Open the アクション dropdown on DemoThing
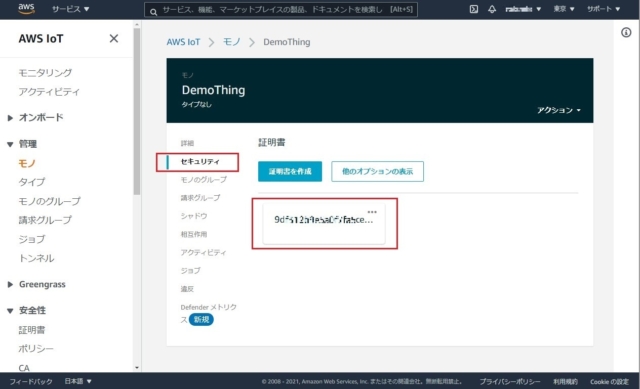640x389 pixels. coord(558,110)
